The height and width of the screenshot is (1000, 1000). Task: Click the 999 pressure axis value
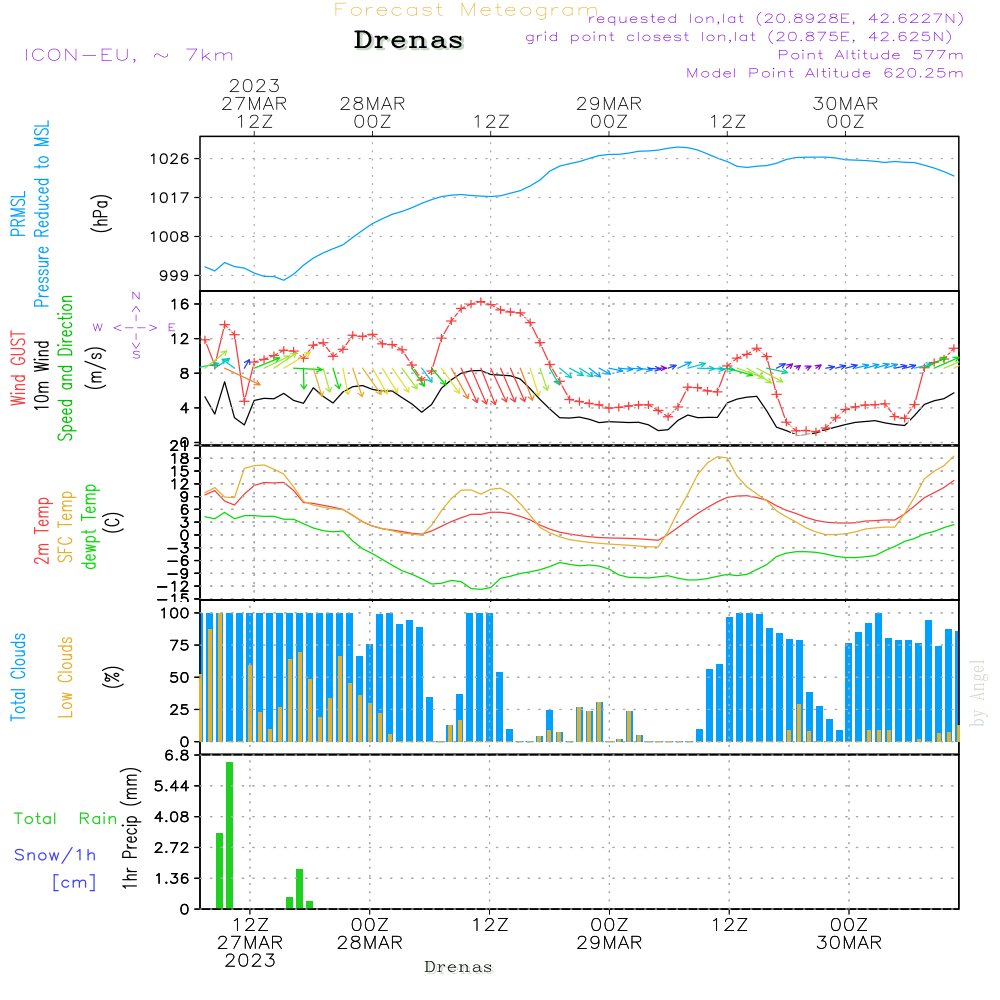(x=174, y=276)
